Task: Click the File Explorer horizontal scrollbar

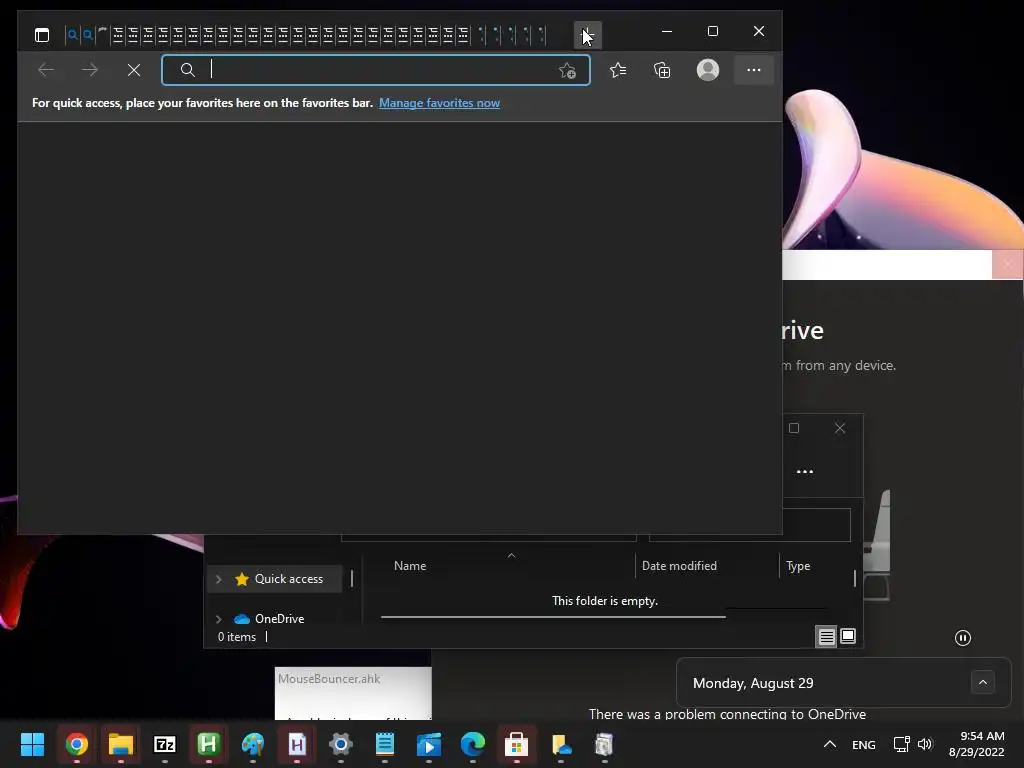Action: click(552, 616)
